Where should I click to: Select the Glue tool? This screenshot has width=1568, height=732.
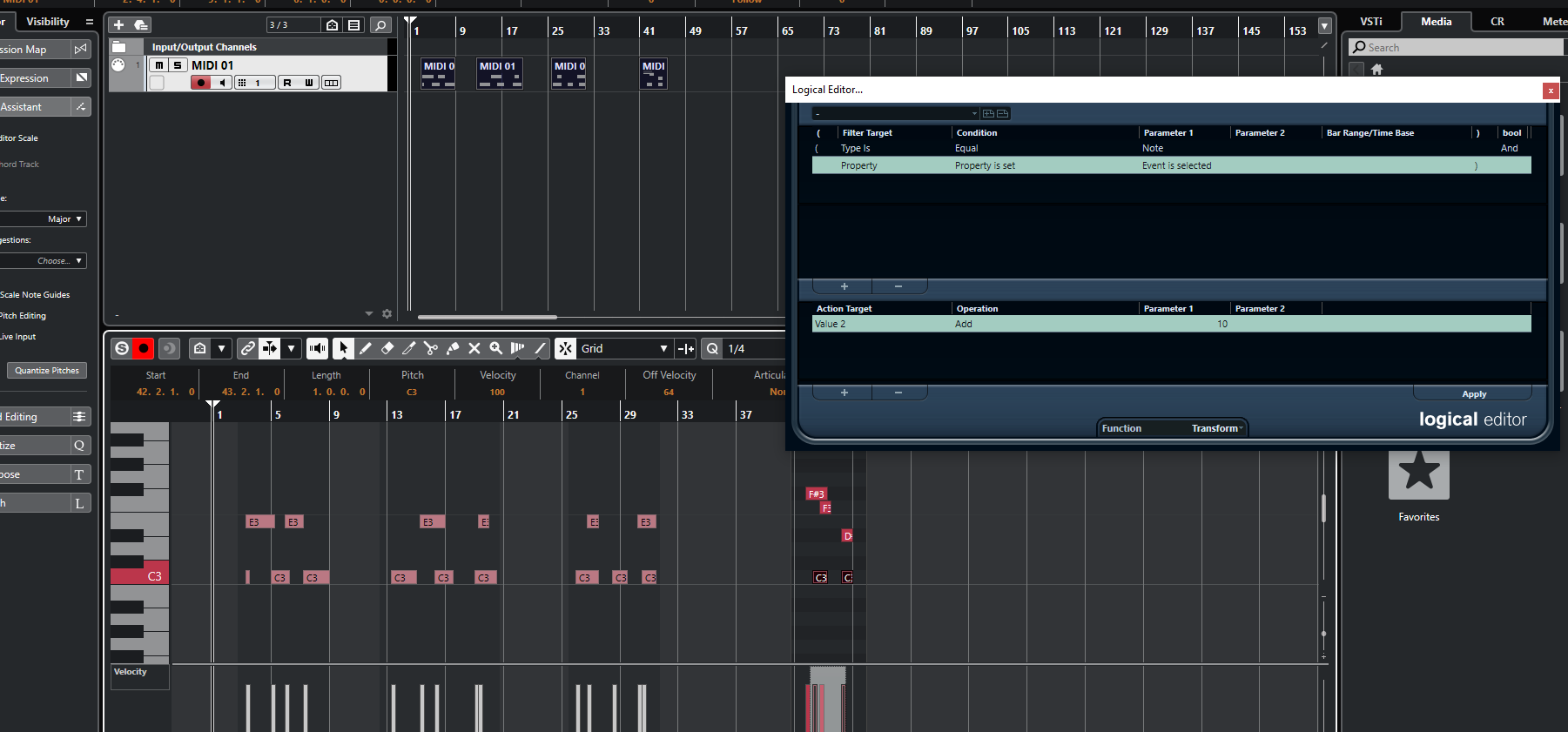click(453, 348)
